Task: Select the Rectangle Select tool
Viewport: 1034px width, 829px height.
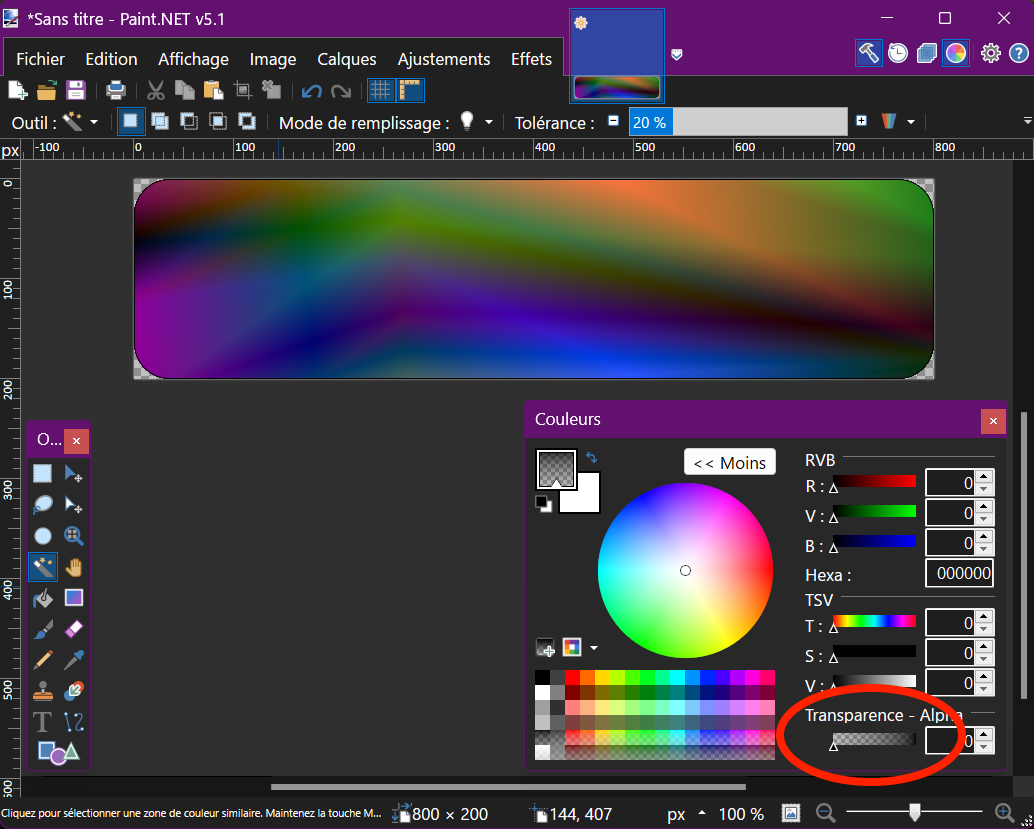Action: [43, 473]
